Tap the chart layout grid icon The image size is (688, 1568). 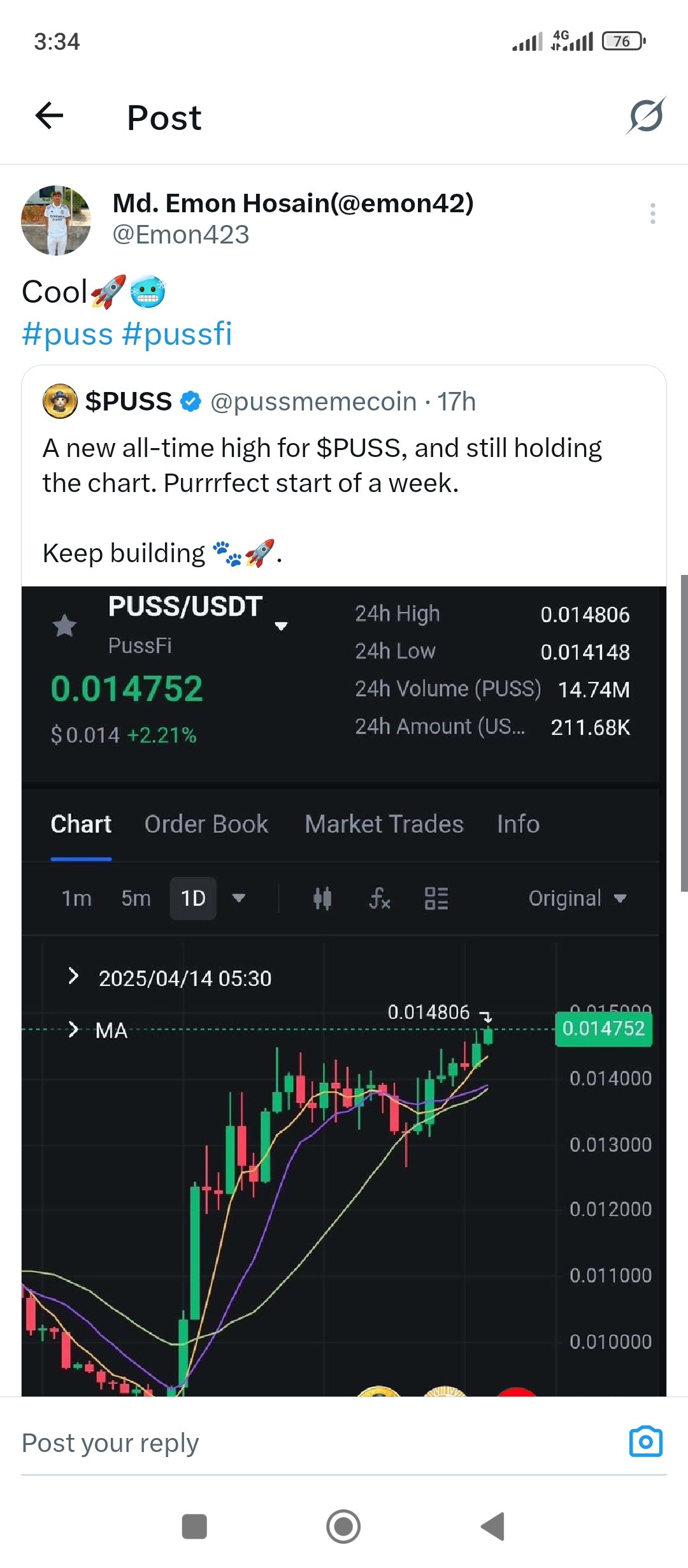point(436,899)
